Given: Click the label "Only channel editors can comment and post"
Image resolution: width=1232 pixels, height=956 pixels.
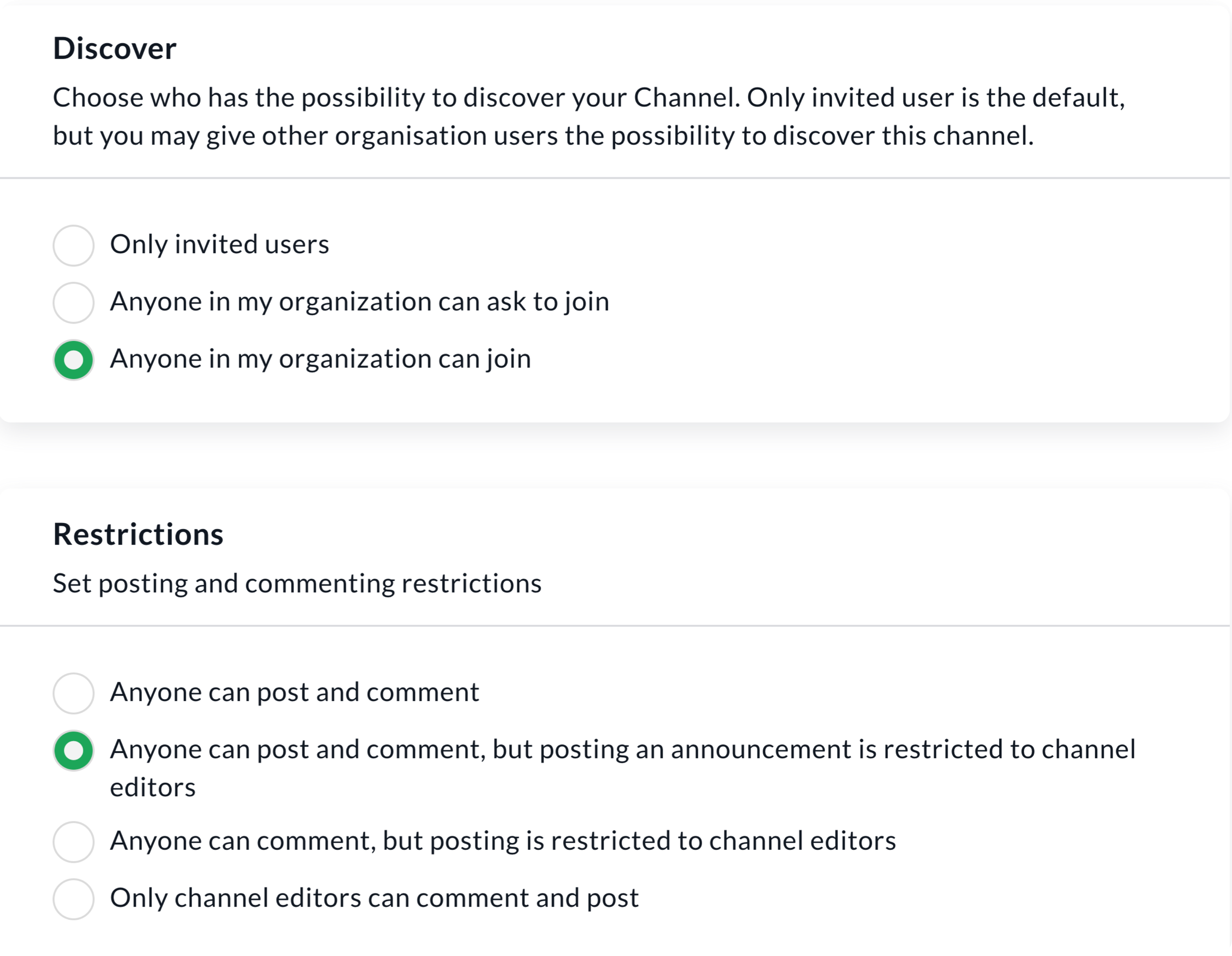Looking at the screenshot, I should coord(375,899).
